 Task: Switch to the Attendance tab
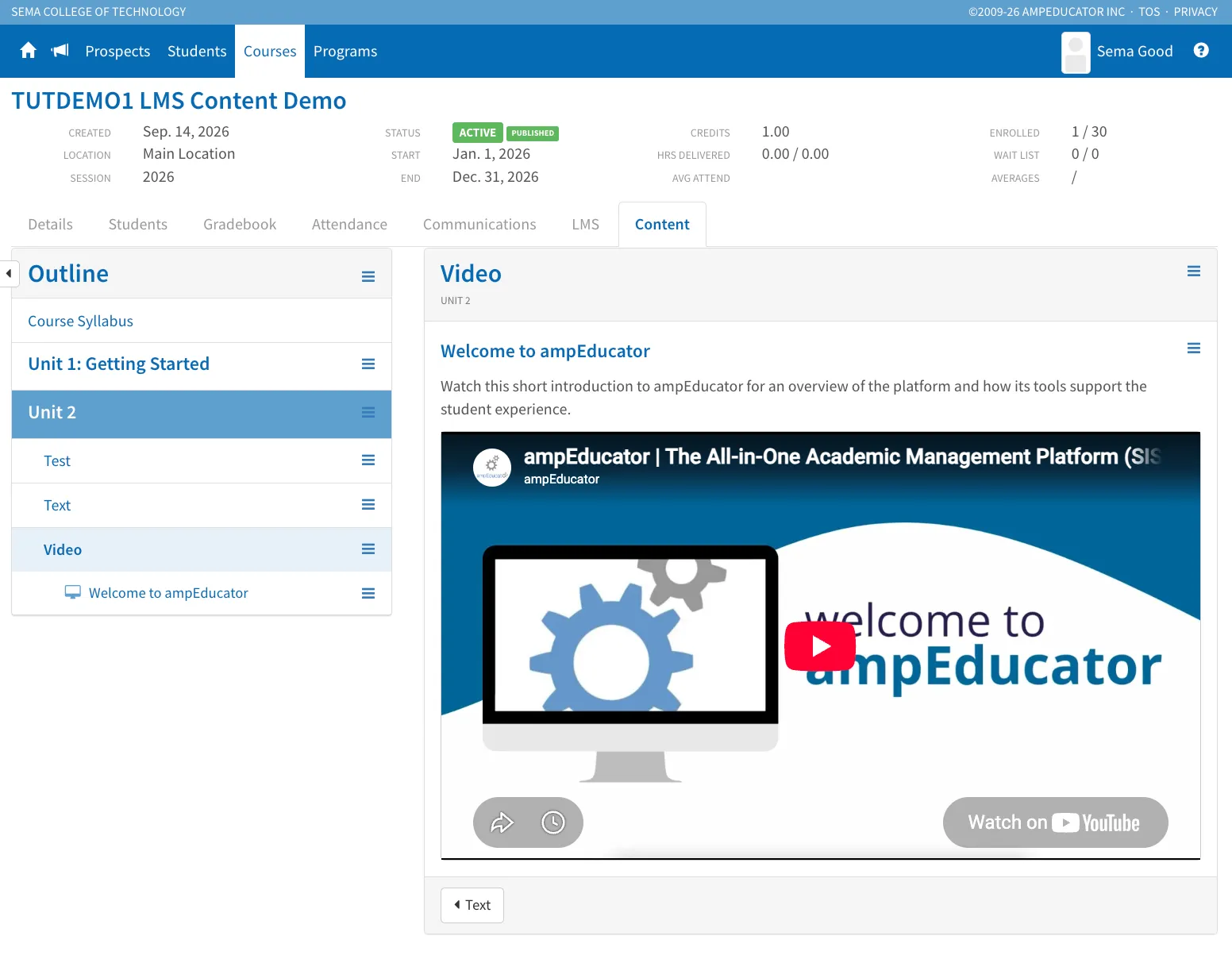pos(349,225)
